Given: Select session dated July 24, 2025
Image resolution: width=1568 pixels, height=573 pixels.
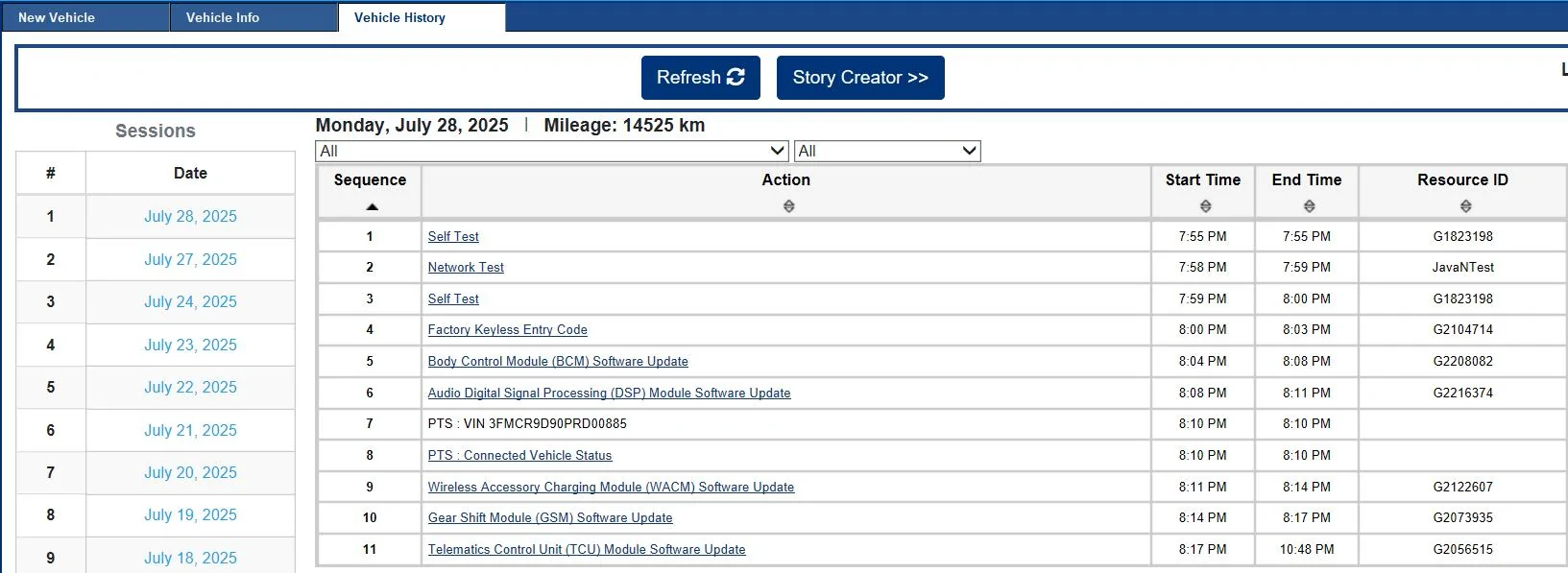Looking at the screenshot, I should [x=190, y=302].
